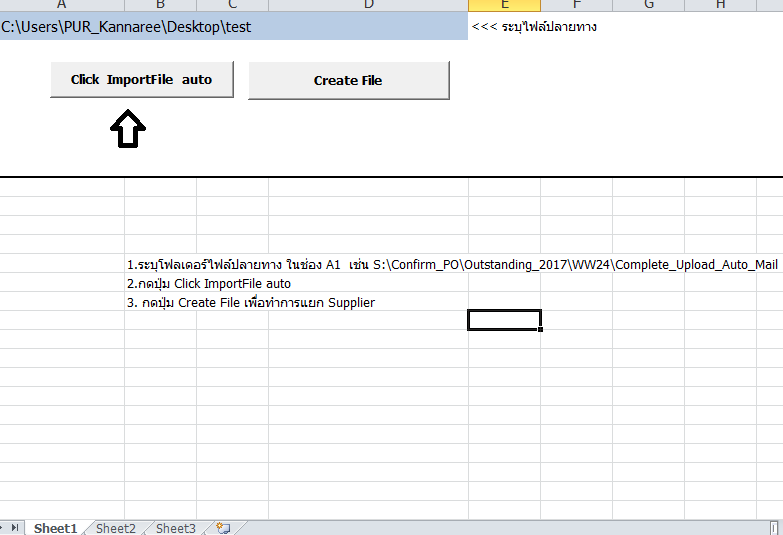Insert a new worksheet using tab icon
The height and width of the screenshot is (535, 783).
click(x=222, y=528)
